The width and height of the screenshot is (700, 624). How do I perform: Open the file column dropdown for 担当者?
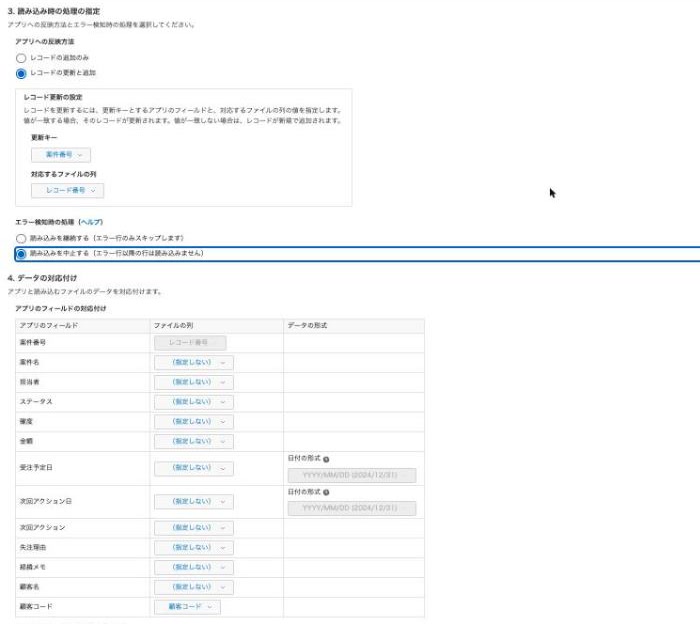194,382
